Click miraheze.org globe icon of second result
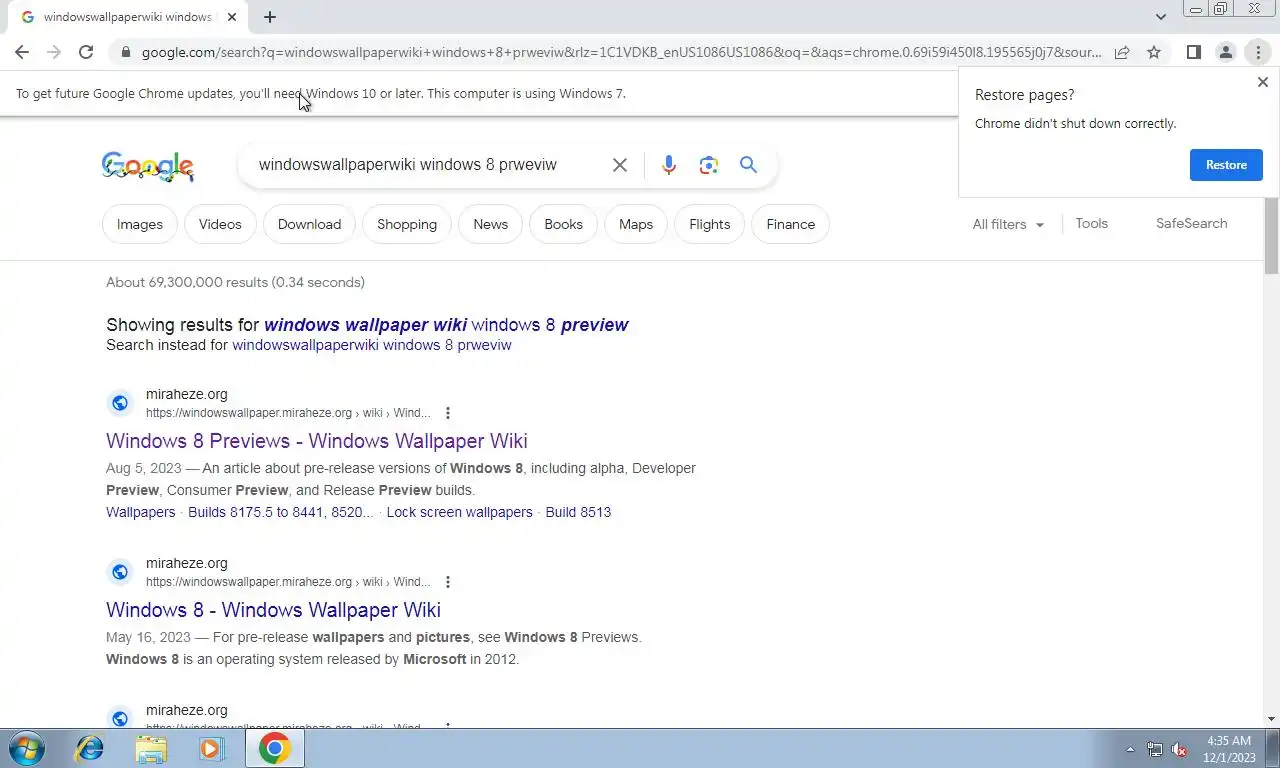Viewport: 1280px width, 768px height. pos(120,572)
